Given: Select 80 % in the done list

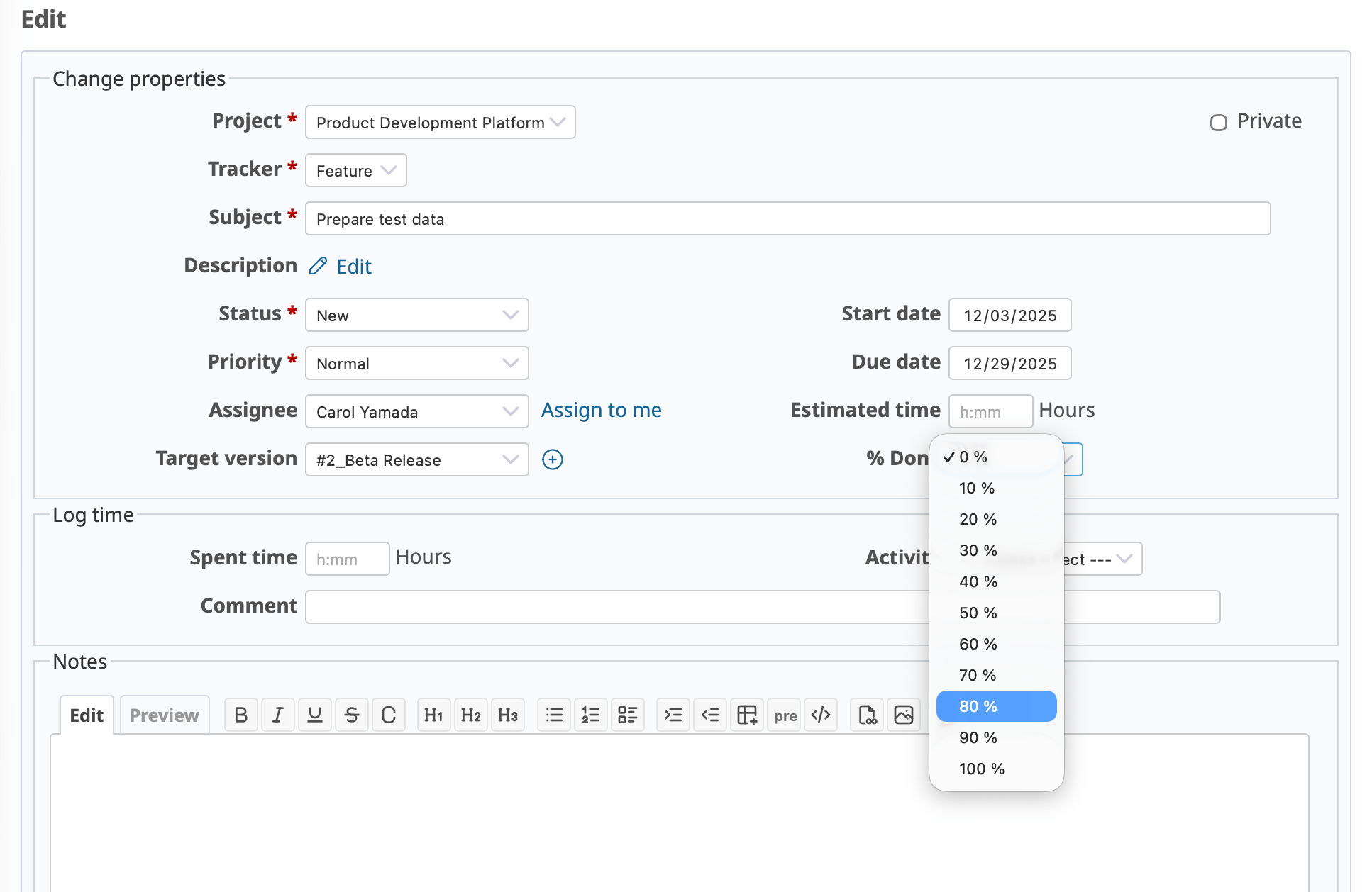Looking at the screenshot, I should (996, 706).
